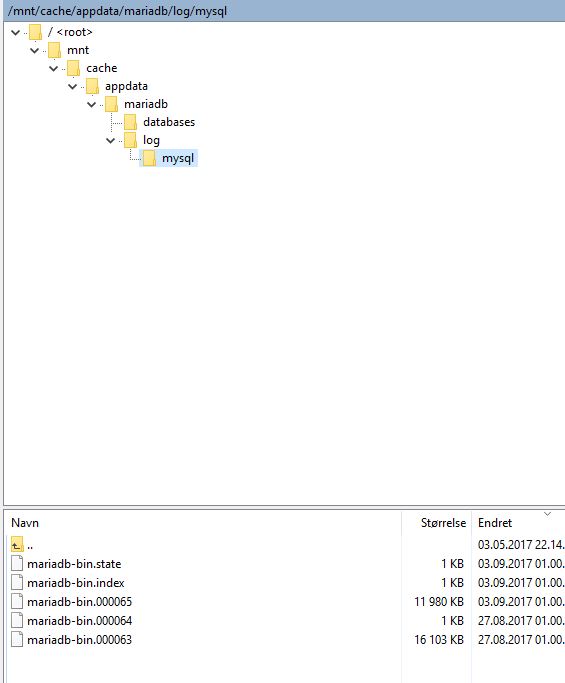Collapse the mariadb folder node
This screenshot has height=683, width=565.
pyautogui.click(x=91, y=105)
